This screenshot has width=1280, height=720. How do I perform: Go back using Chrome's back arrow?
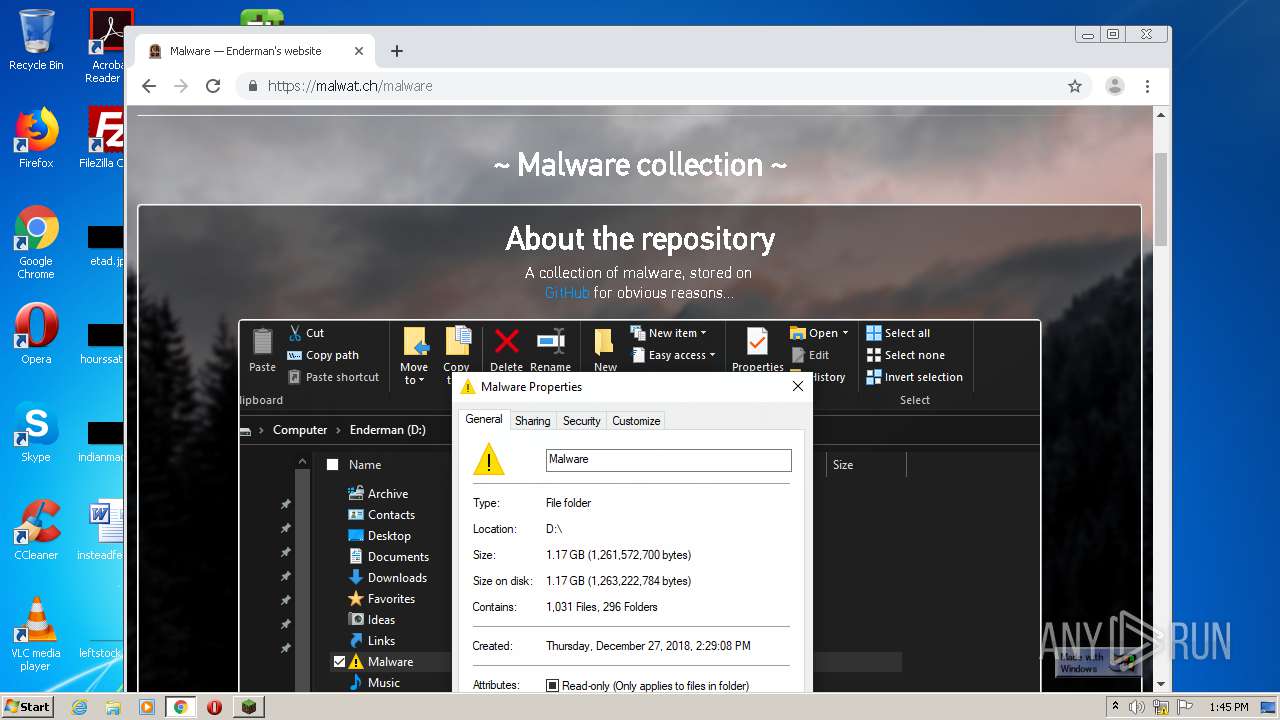tap(149, 86)
